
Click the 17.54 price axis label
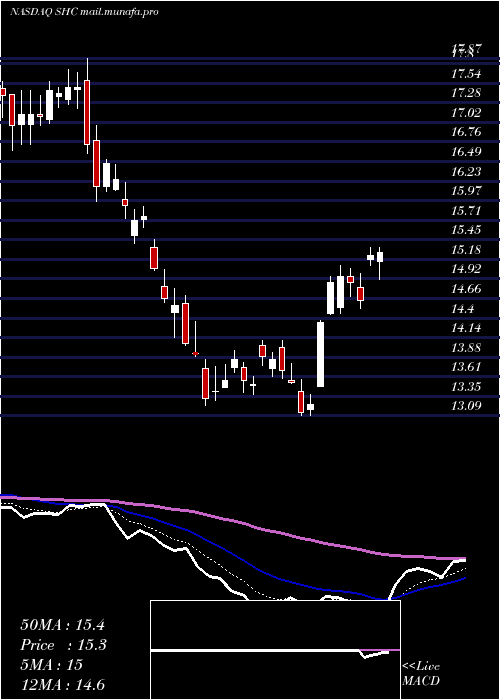[466, 74]
